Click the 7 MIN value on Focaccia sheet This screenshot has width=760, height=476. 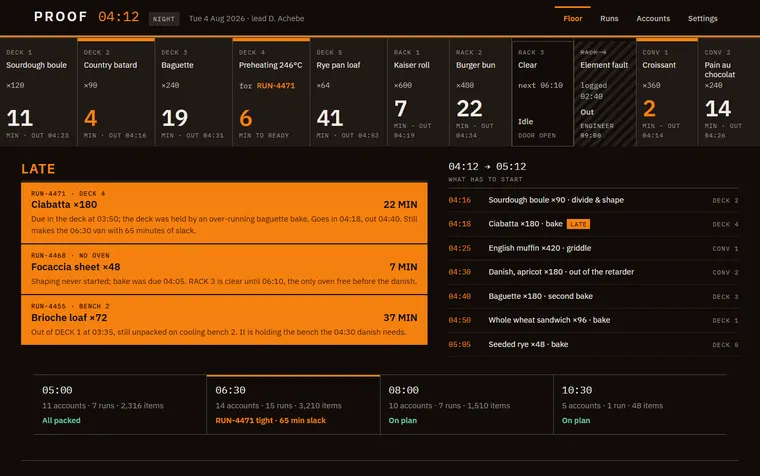click(x=403, y=267)
